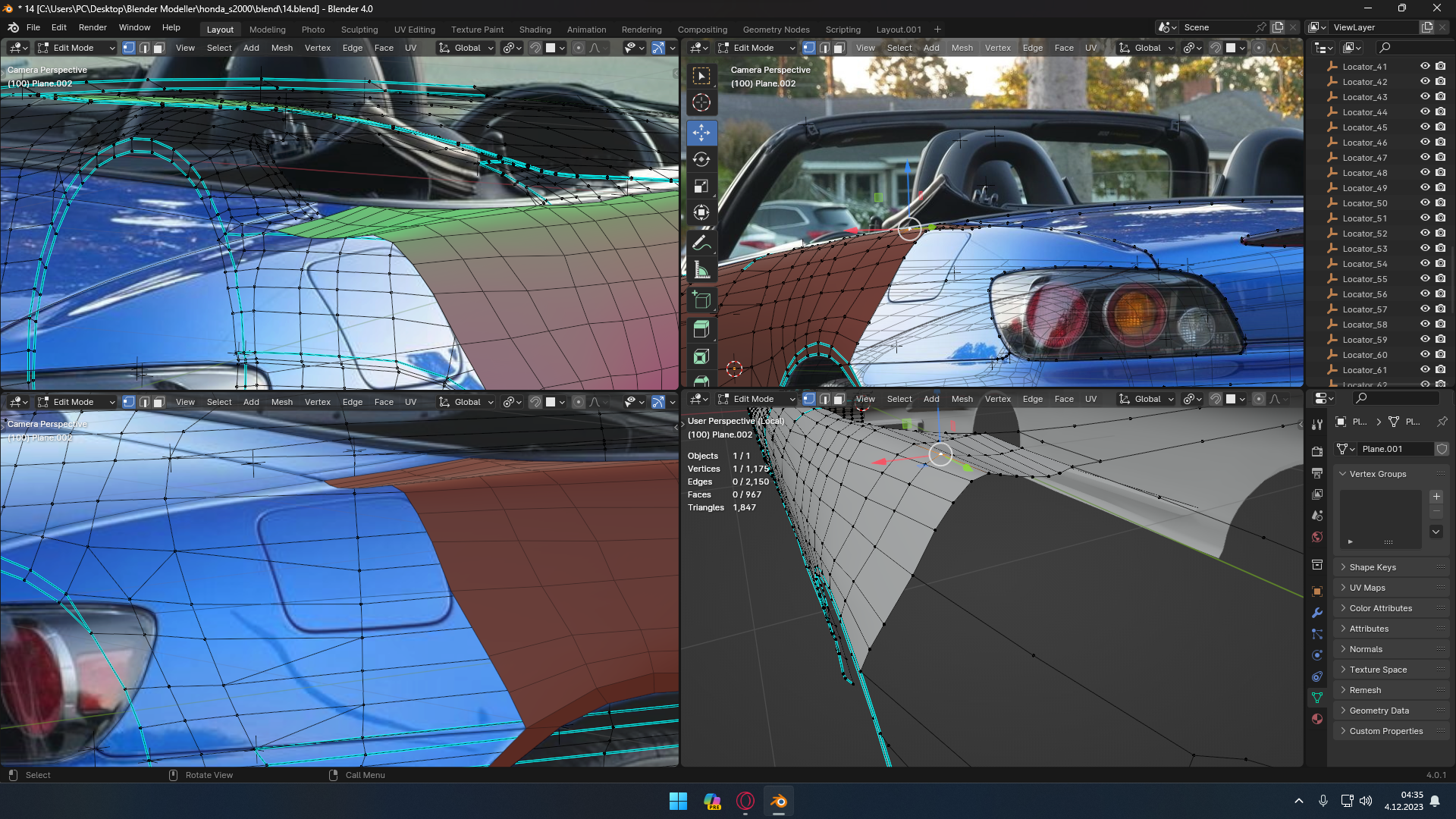Viewport: 1456px width, 819px height.
Task: Expand the Geometry Data panel
Action: point(1379,711)
